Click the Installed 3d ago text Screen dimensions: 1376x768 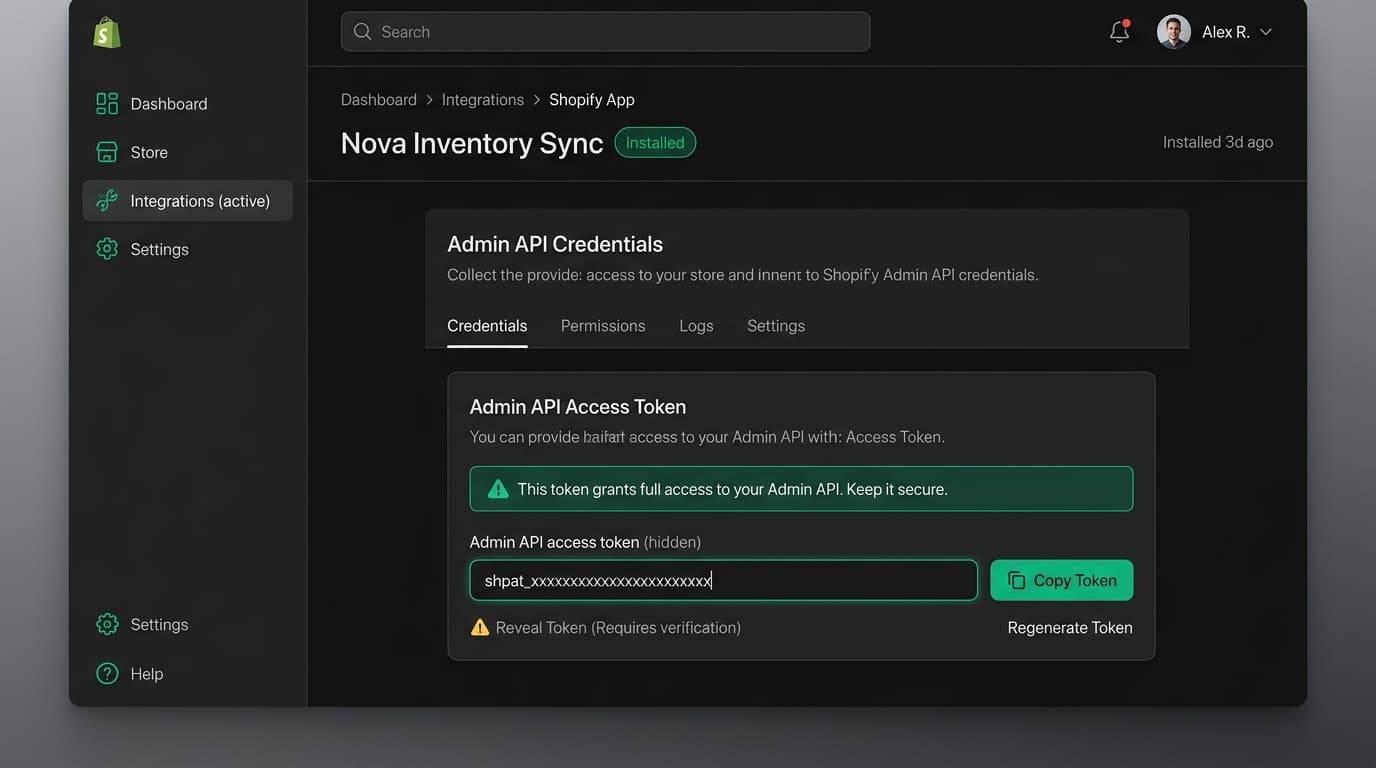tap(1218, 142)
